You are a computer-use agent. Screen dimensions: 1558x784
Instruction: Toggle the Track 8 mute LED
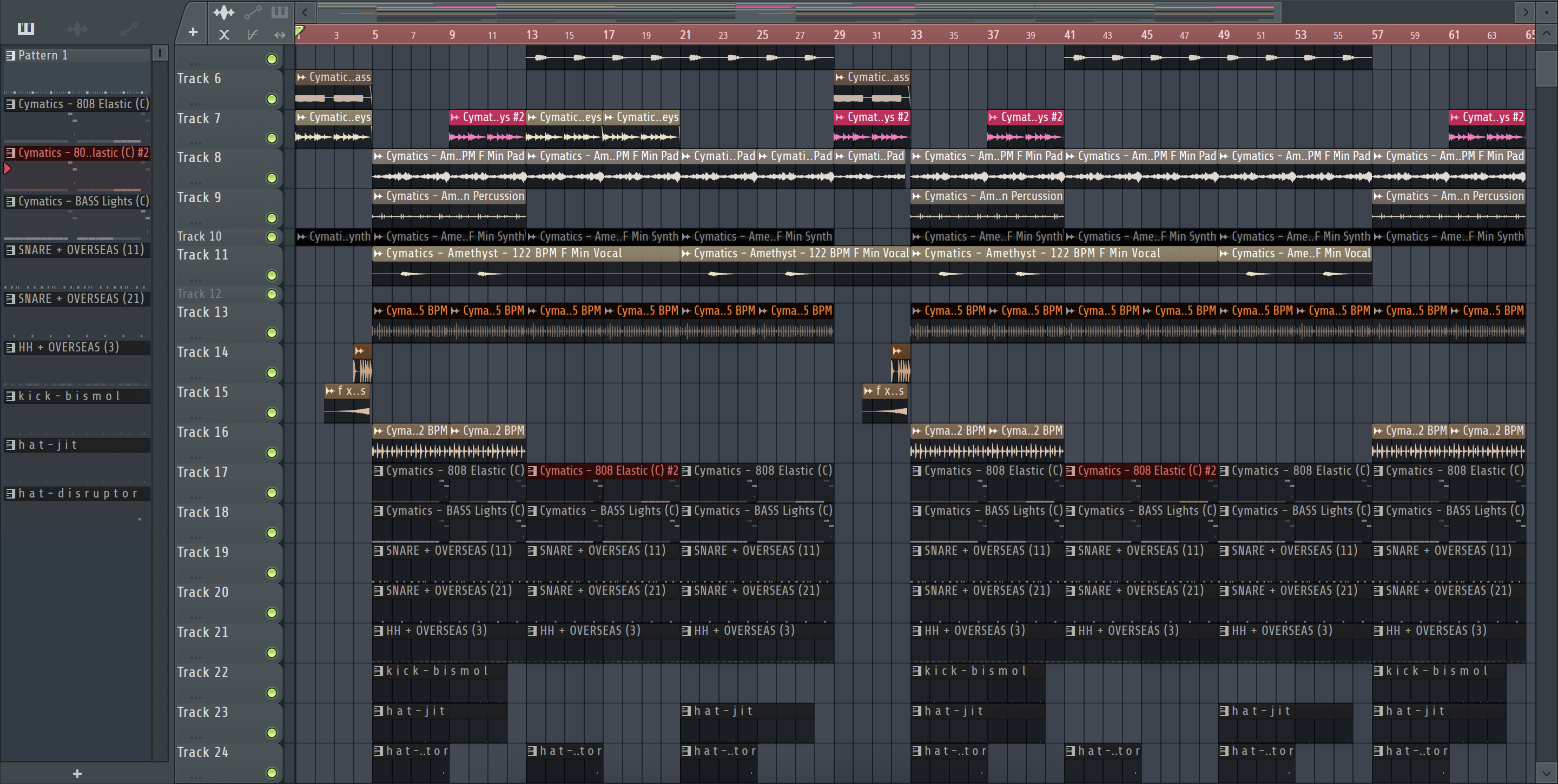tap(272, 178)
